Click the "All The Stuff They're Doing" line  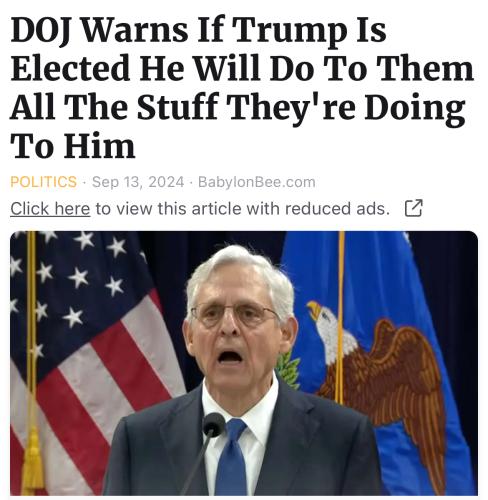point(238,108)
